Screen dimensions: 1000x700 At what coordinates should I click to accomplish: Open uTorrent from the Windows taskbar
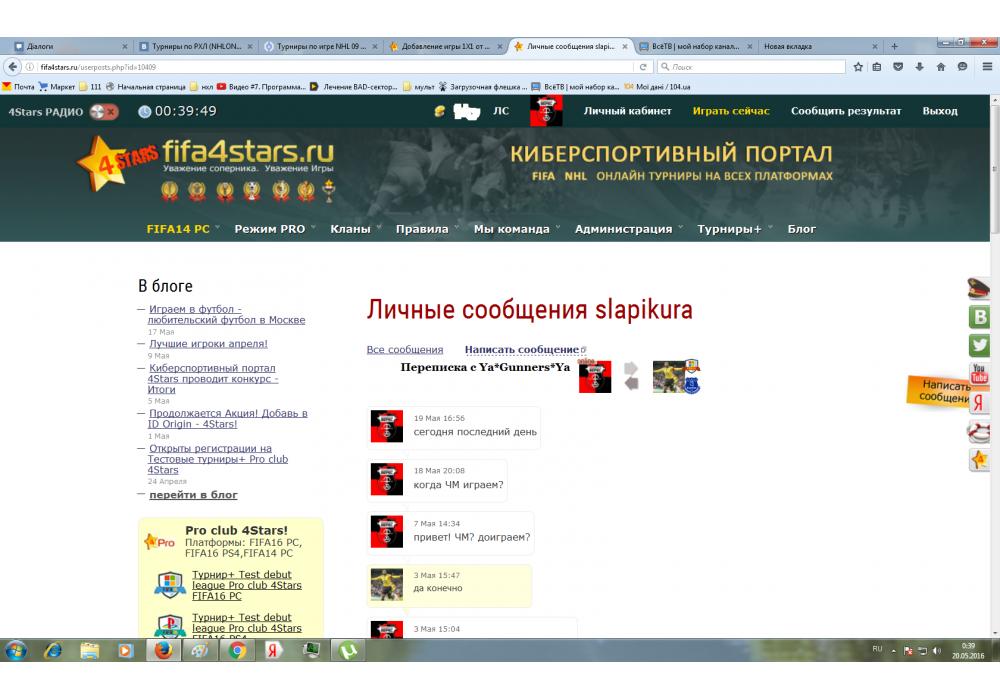(349, 650)
